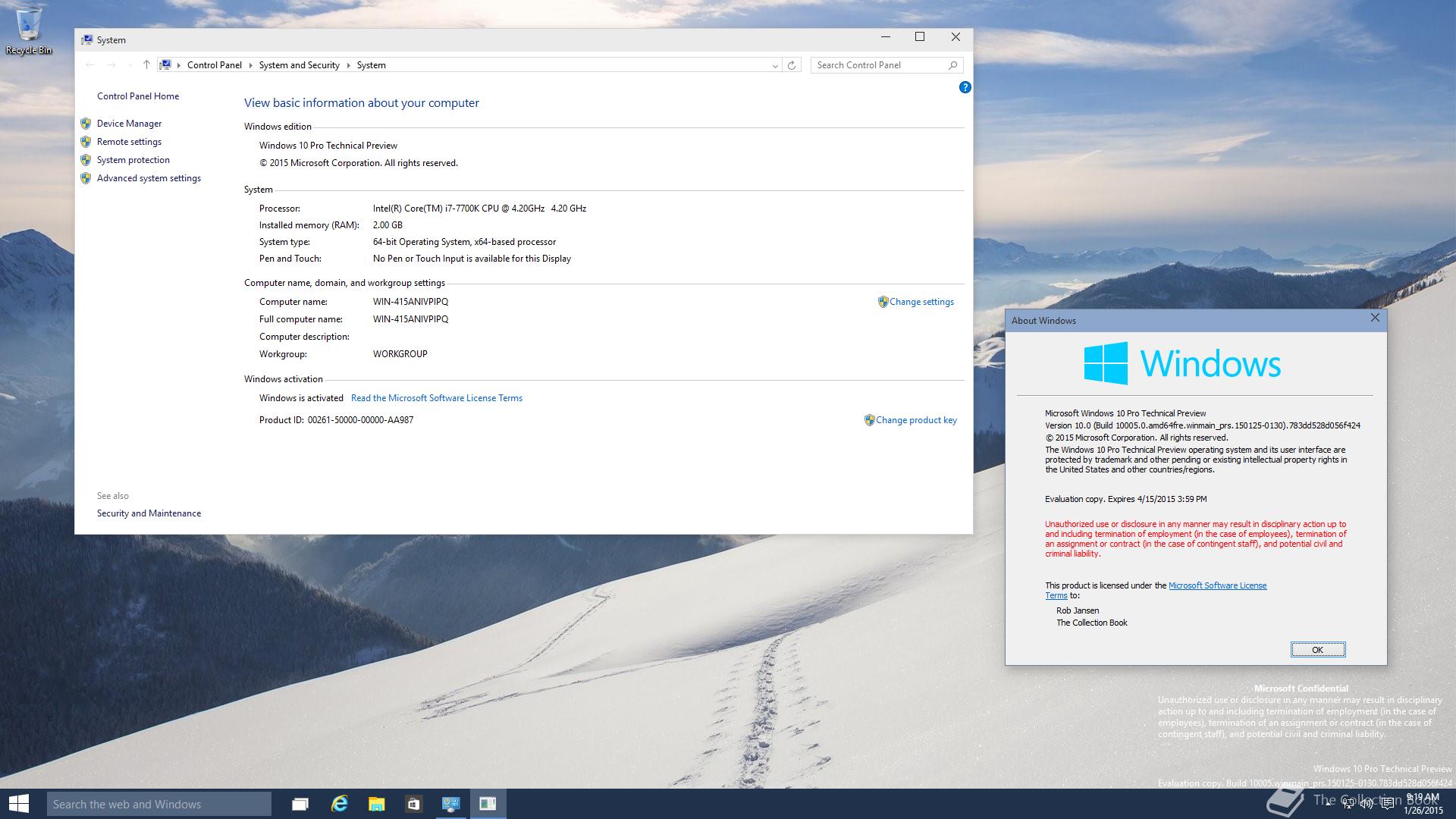
Task: Click the taskbar clock showing 1/26/2015
Action: tap(1423, 804)
